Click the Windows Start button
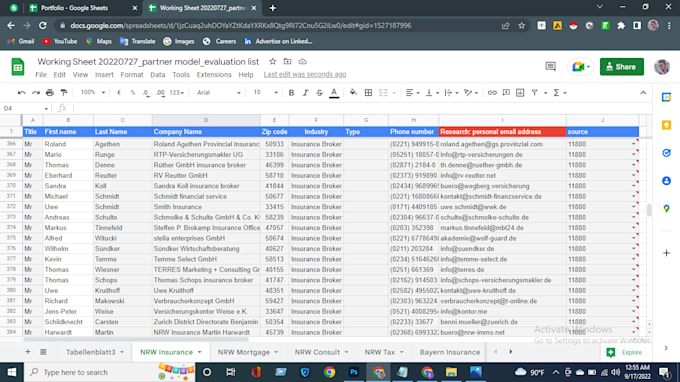Screen dimensions: 680x382 12,372
